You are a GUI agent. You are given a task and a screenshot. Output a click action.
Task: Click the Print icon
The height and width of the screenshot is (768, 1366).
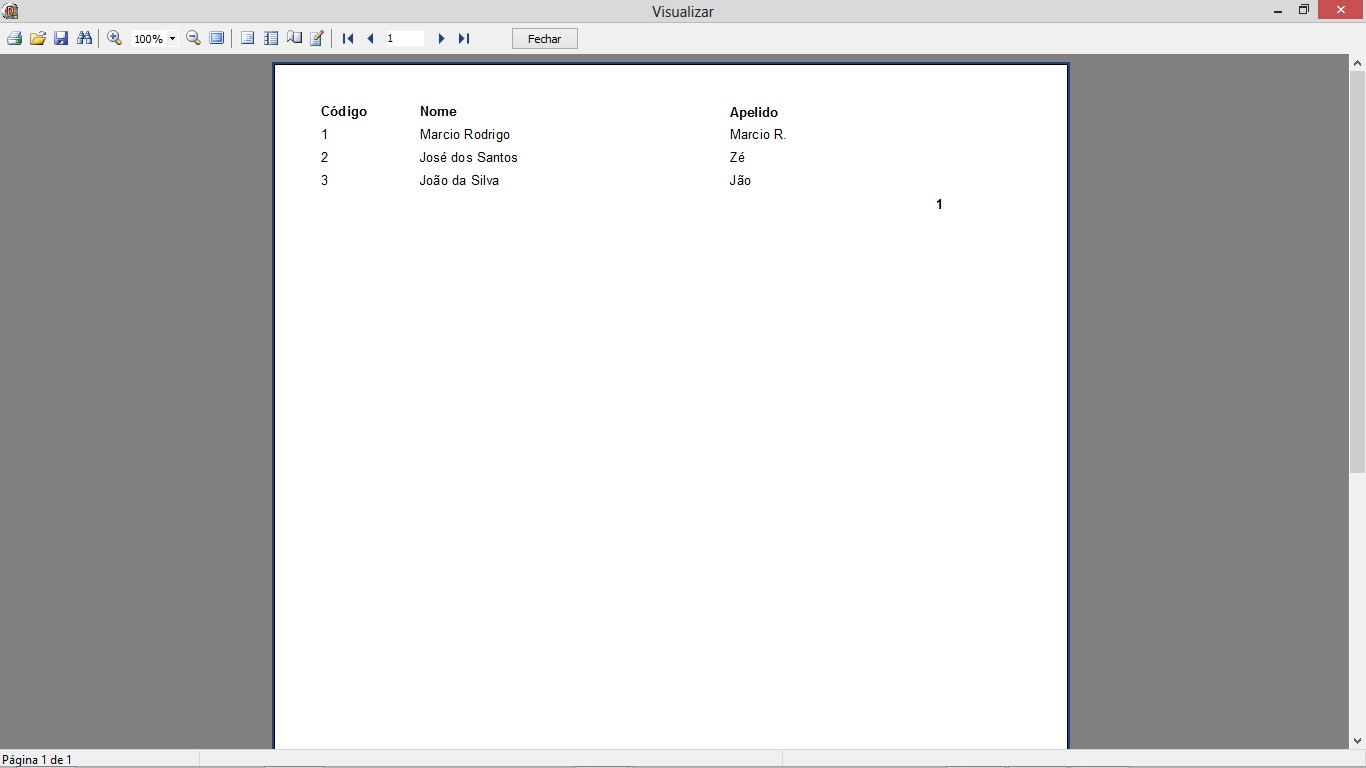click(x=13, y=38)
